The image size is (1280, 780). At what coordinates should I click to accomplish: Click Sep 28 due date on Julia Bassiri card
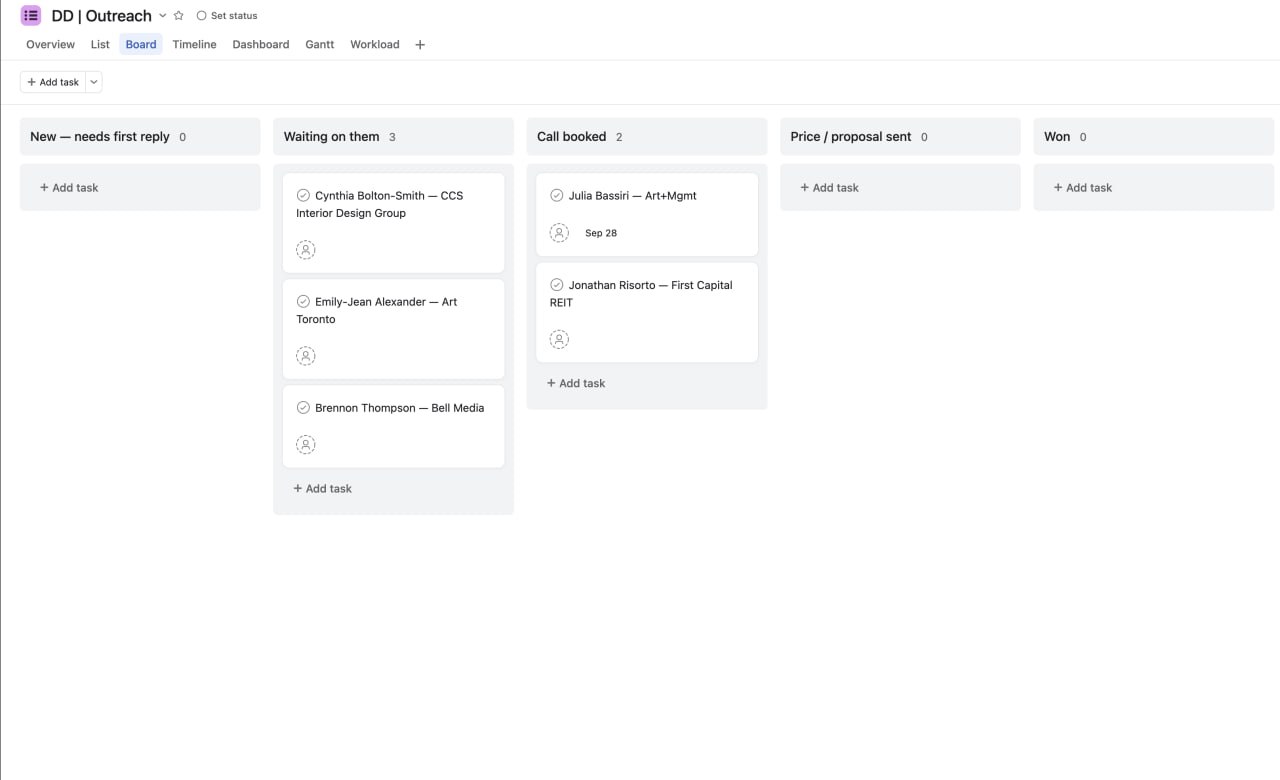tap(601, 233)
